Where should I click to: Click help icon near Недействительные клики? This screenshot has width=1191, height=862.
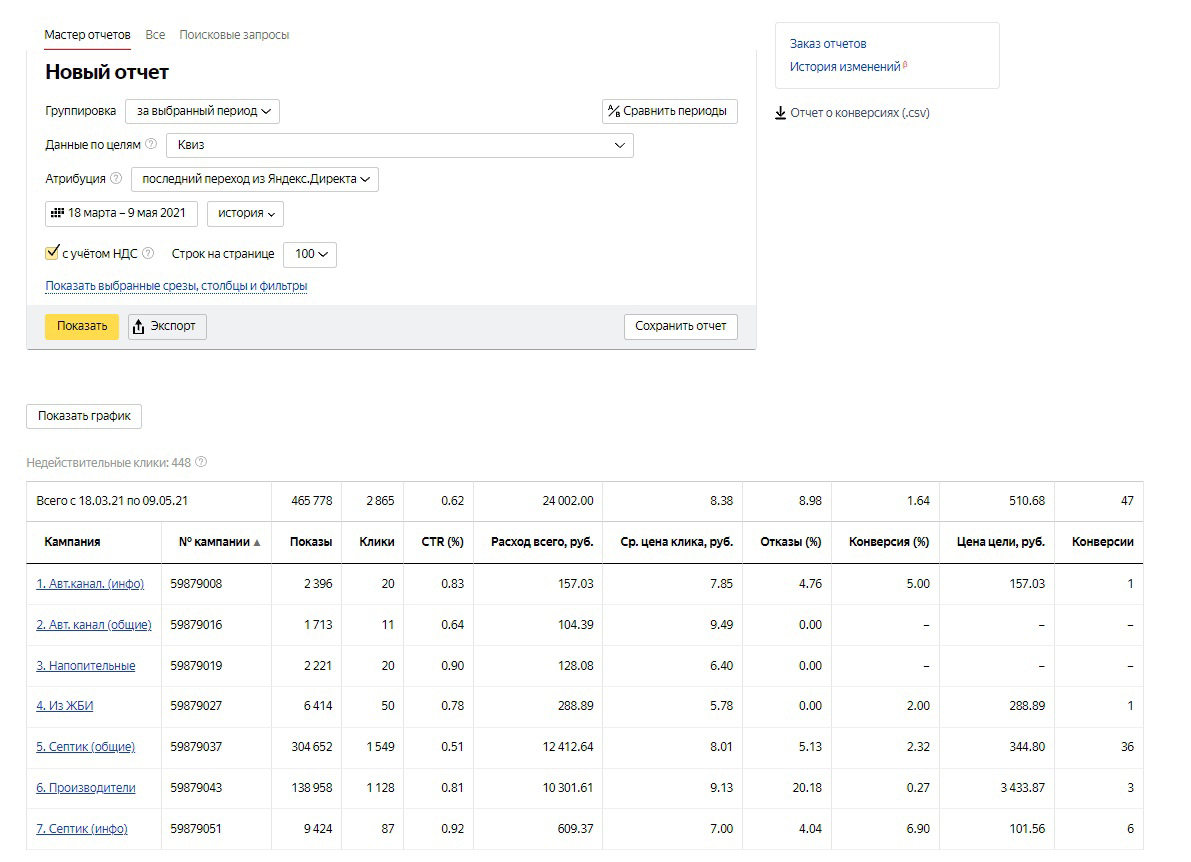(x=201, y=462)
